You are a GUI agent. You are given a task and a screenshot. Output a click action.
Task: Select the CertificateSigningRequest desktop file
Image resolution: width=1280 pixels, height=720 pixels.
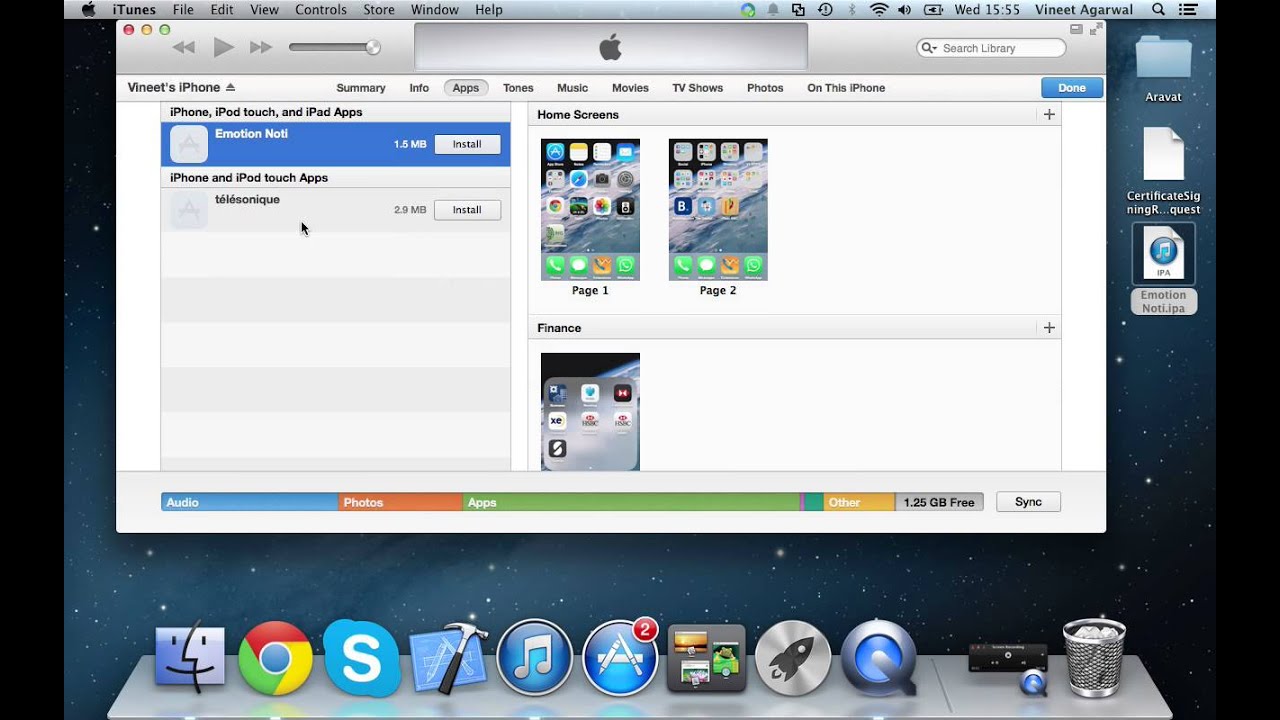(x=1163, y=171)
